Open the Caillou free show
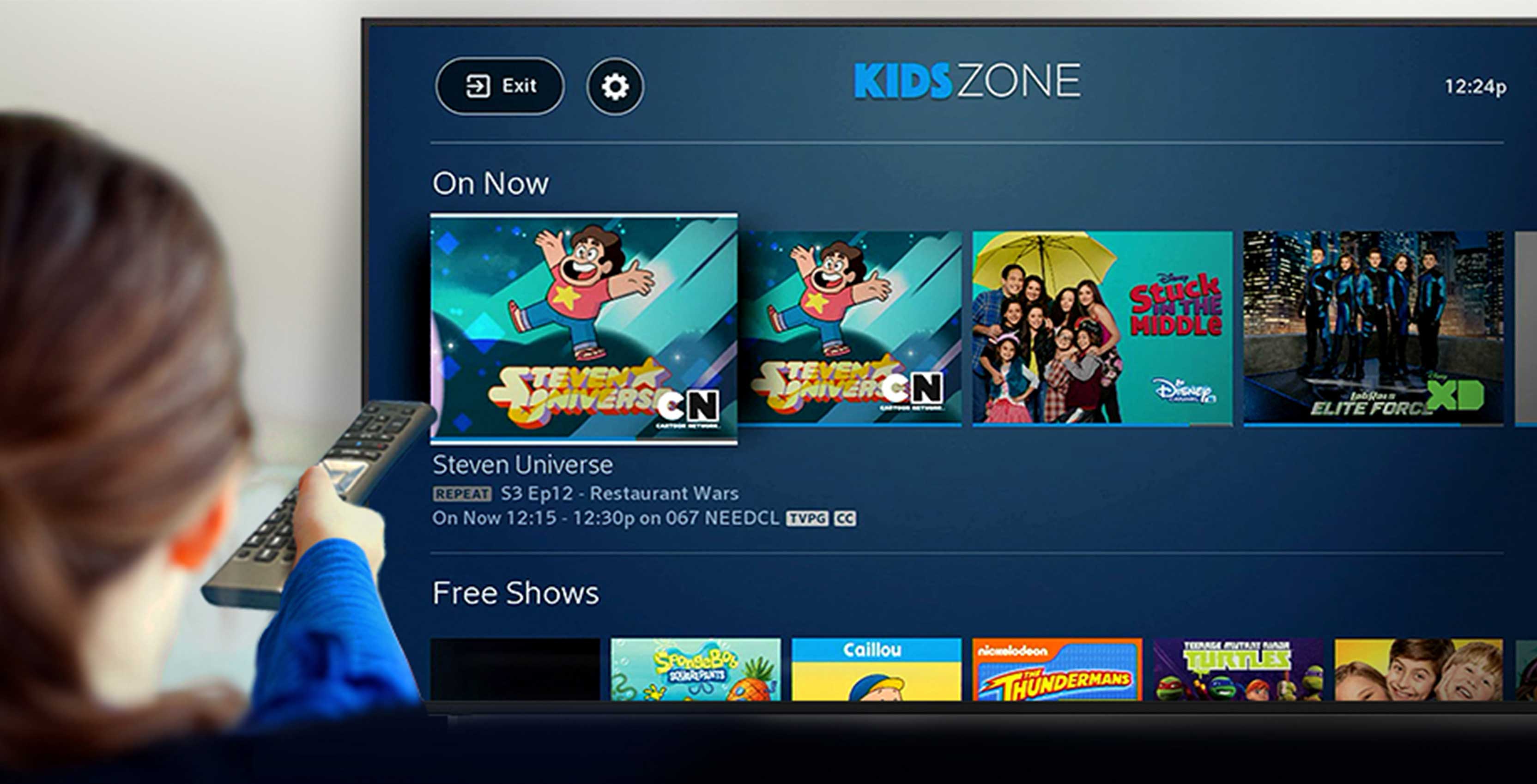 (877, 669)
